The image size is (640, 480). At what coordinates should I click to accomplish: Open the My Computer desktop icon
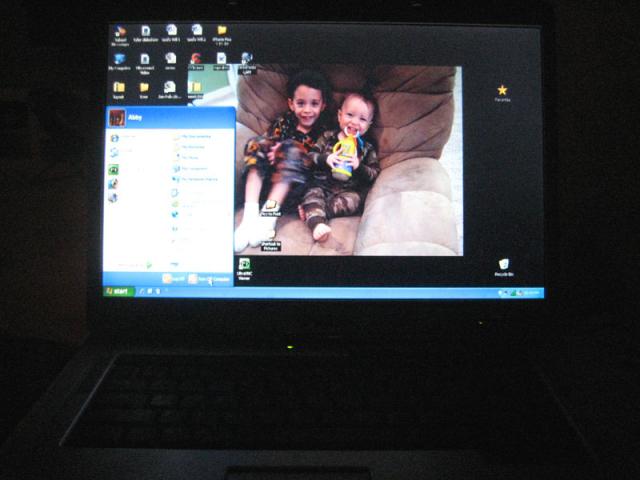(119, 60)
